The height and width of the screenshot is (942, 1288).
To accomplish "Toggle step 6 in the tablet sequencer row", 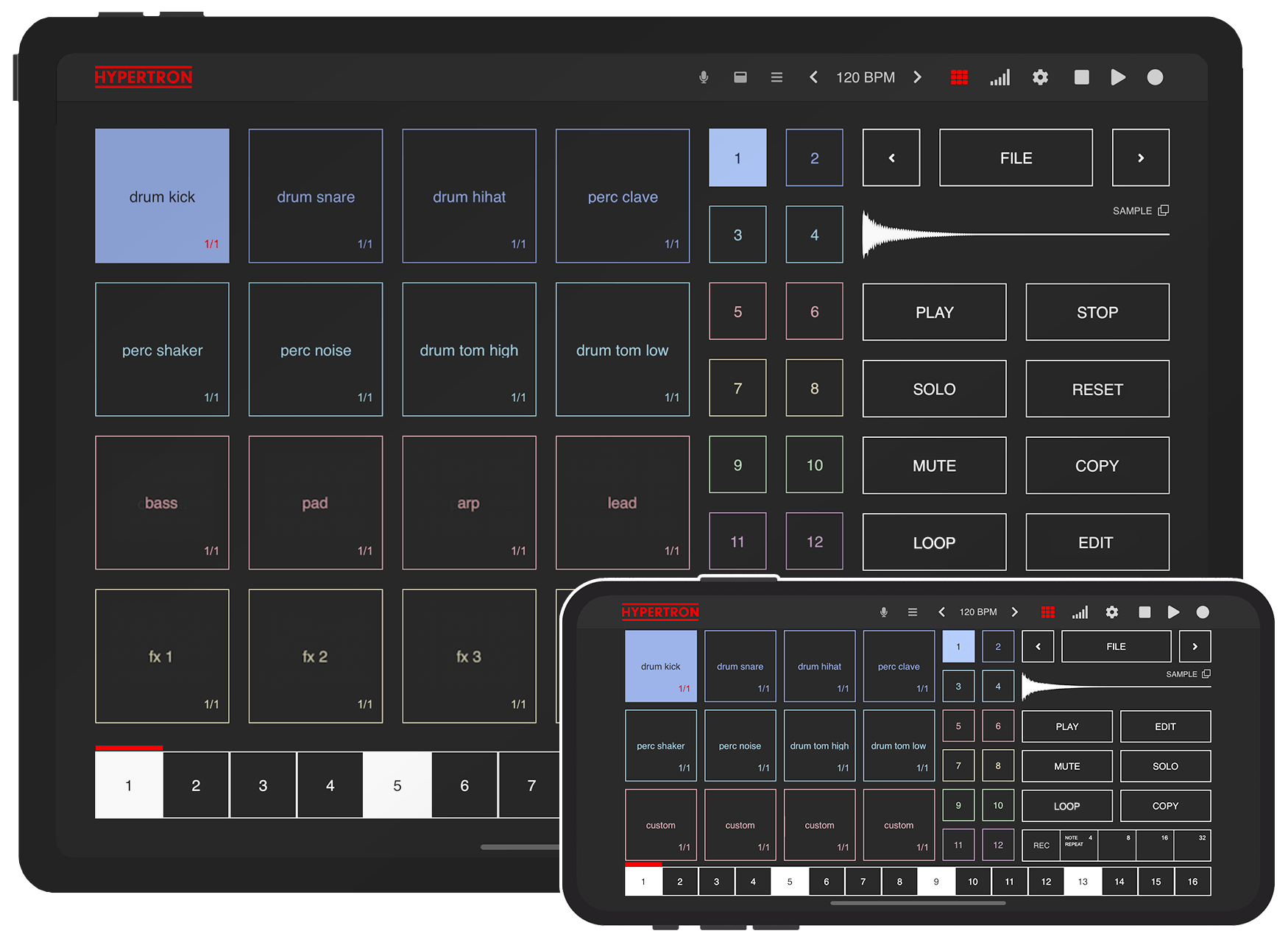I will click(x=464, y=785).
